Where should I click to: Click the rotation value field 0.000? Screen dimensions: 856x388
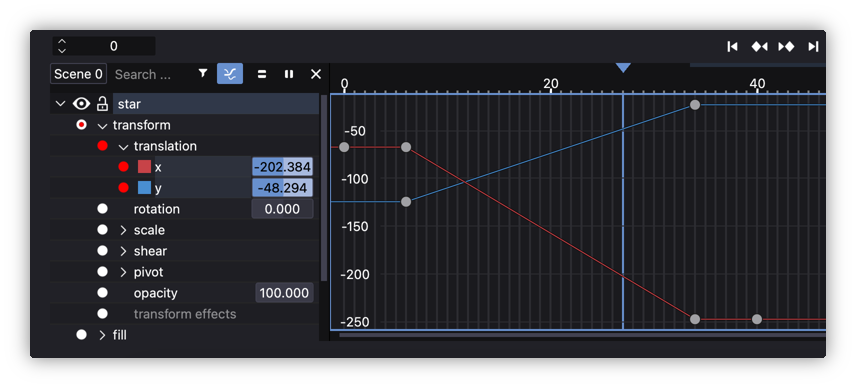click(x=282, y=209)
